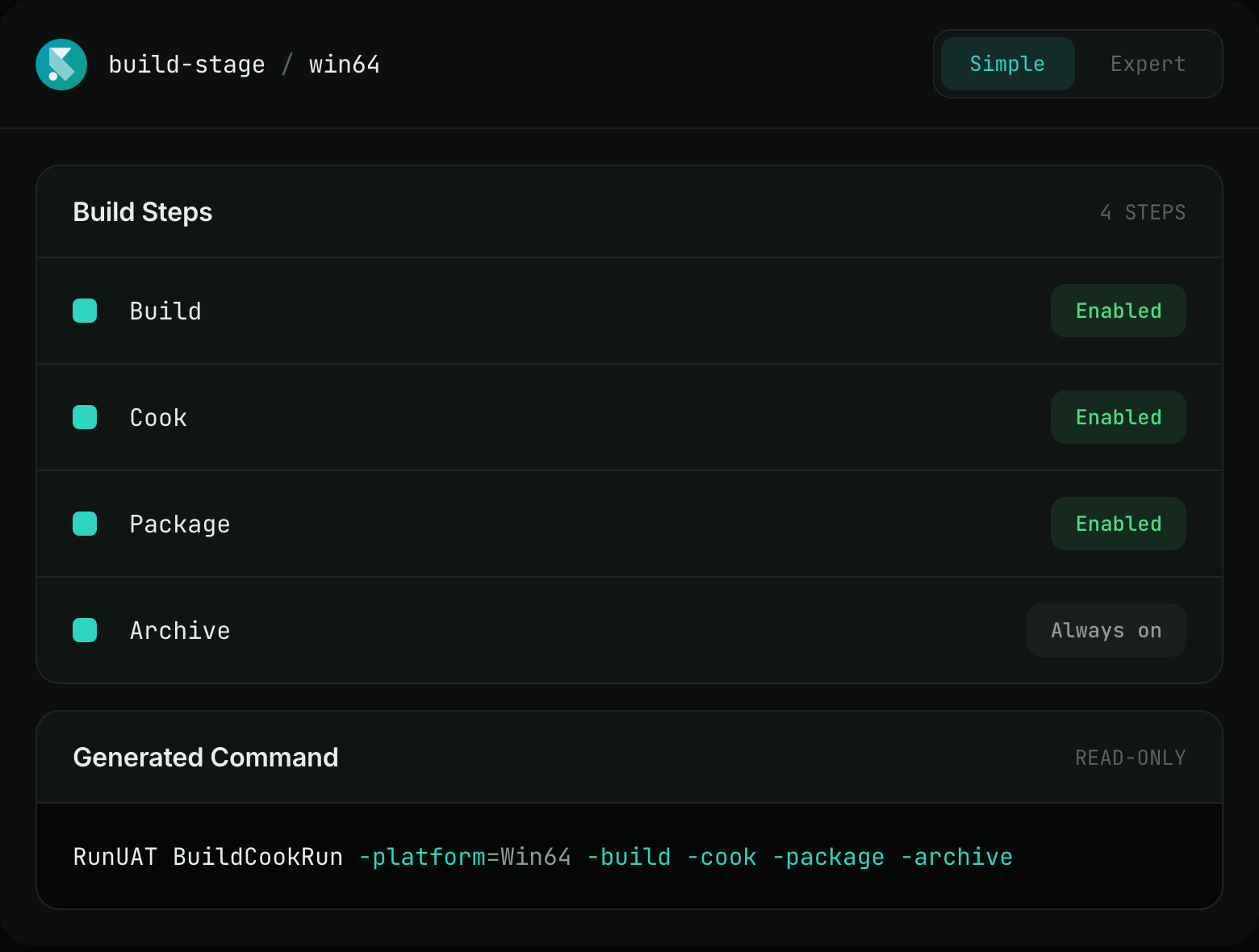Click the Cook step label
The image size is (1259, 952).
pyautogui.click(x=158, y=418)
